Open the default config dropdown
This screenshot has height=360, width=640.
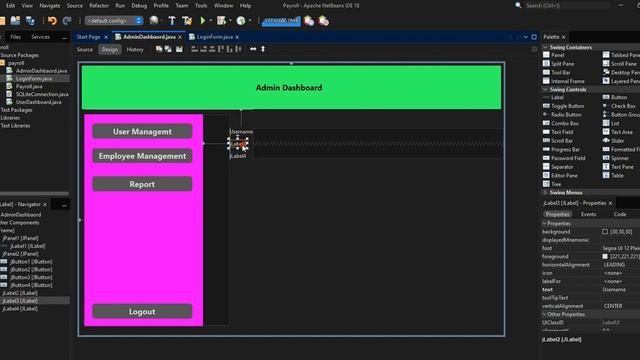coord(114,20)
